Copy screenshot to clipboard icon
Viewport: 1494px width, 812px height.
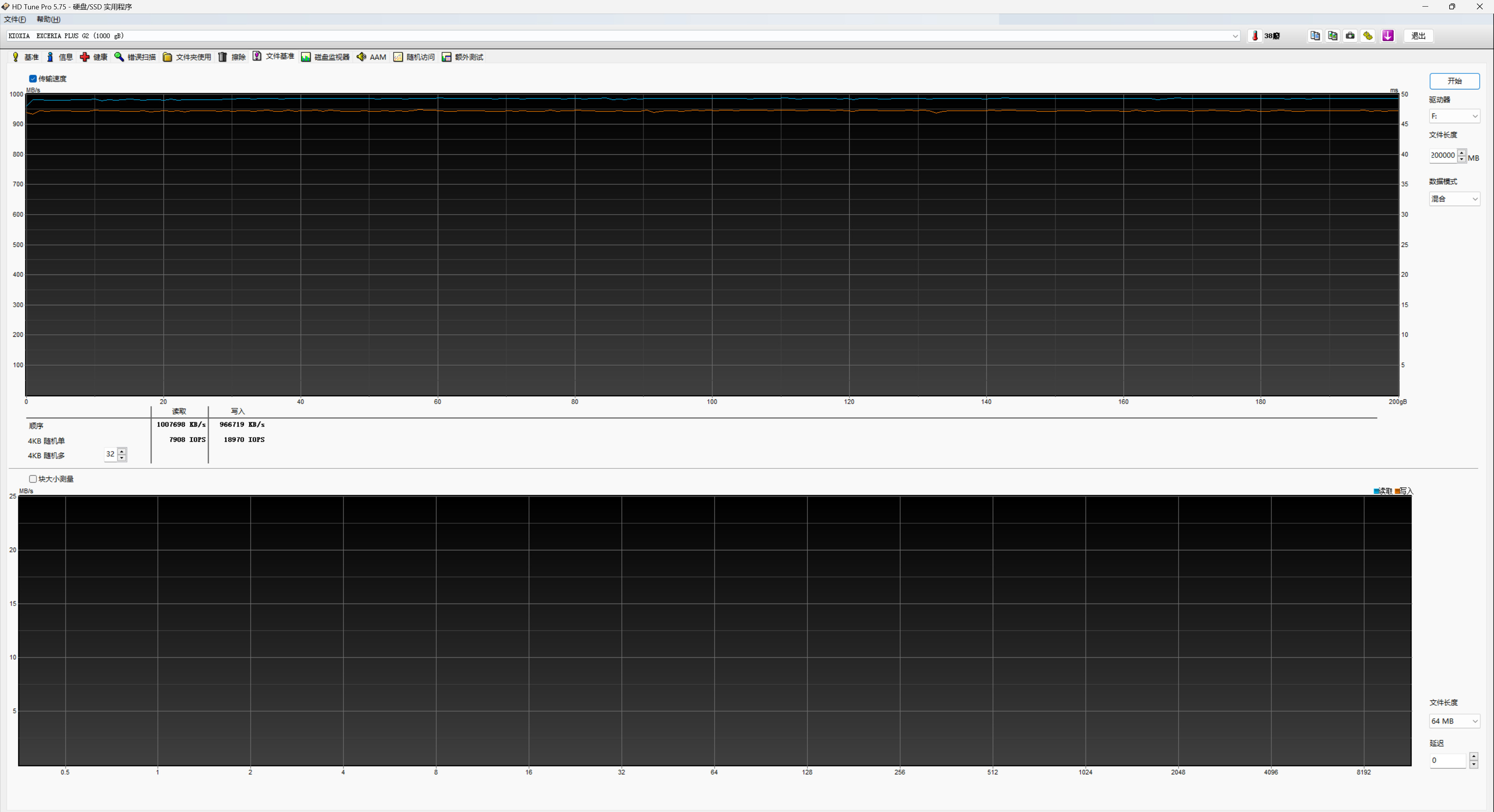click(x=1333, y=36)
